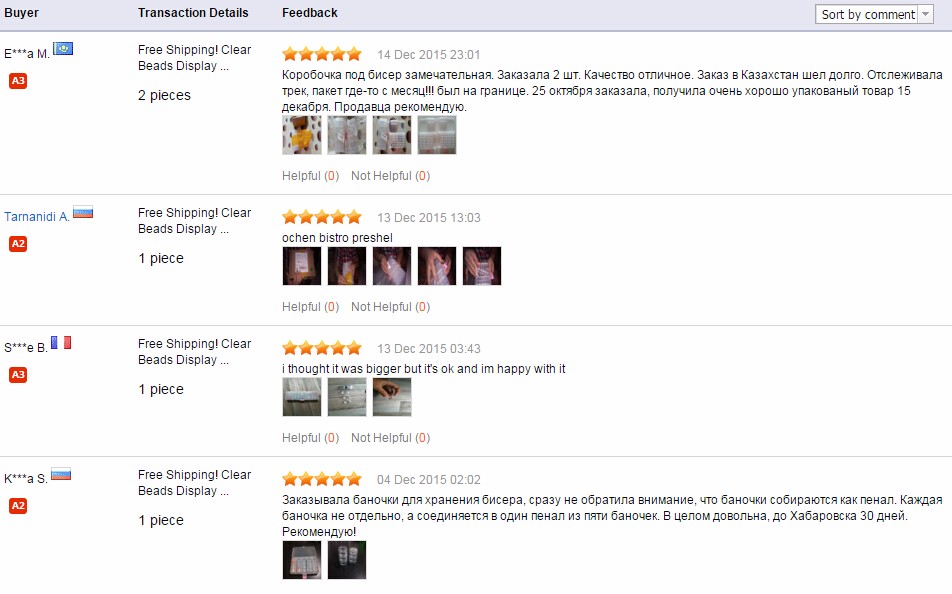Click the Russian flag beside Tarnanidi A.
952x594 pixels.
pyautogui.click(x=83, y=212)
